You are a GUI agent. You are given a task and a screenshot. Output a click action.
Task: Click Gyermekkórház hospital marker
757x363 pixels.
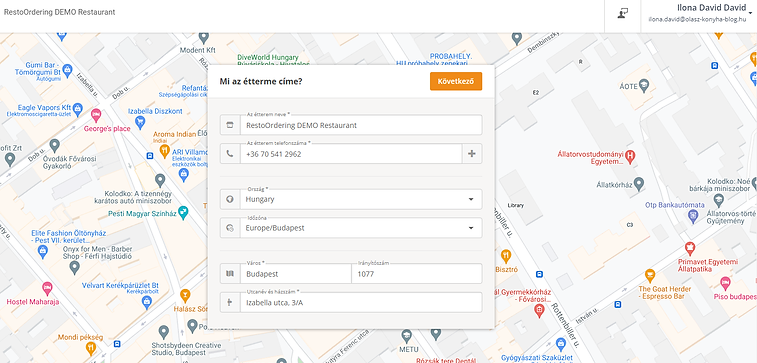540,311
